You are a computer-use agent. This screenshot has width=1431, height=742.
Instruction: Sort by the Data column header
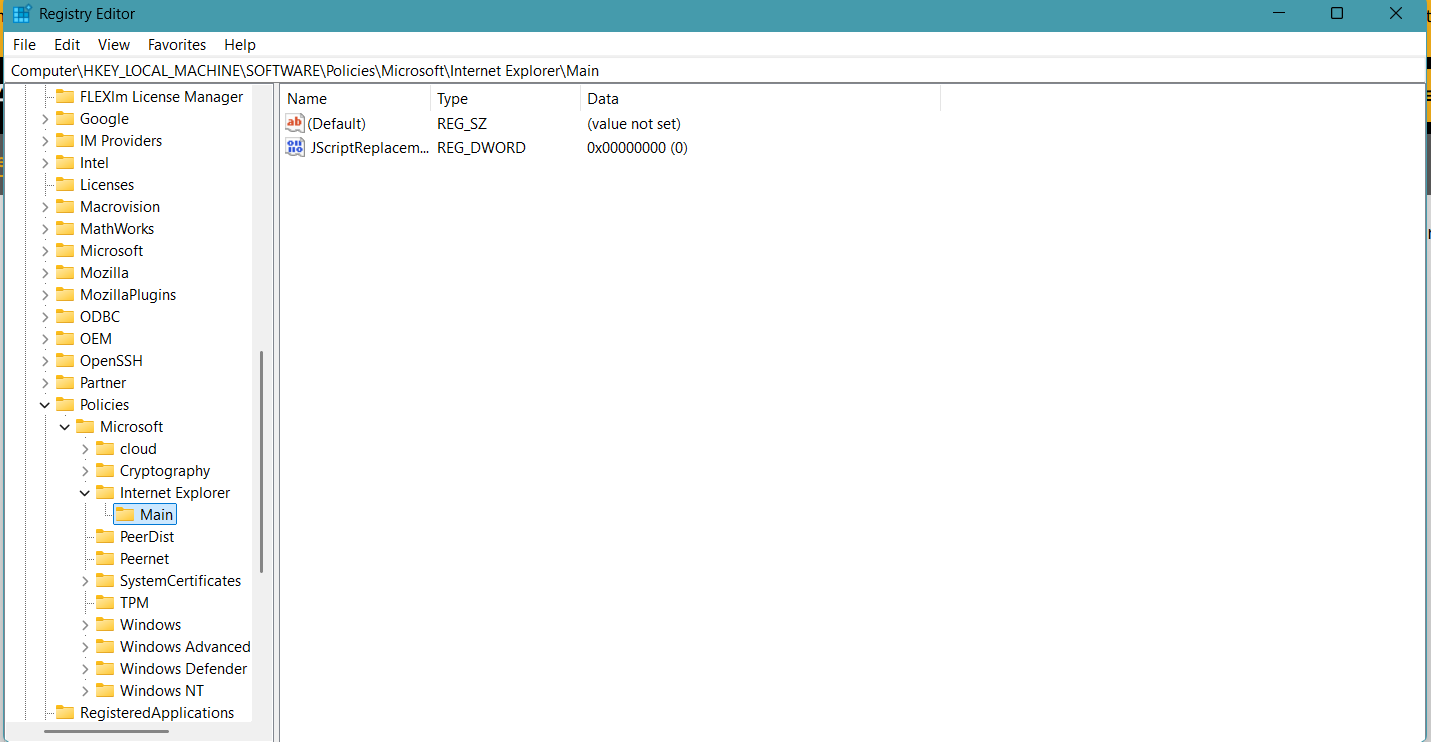[x=761, y=99]
